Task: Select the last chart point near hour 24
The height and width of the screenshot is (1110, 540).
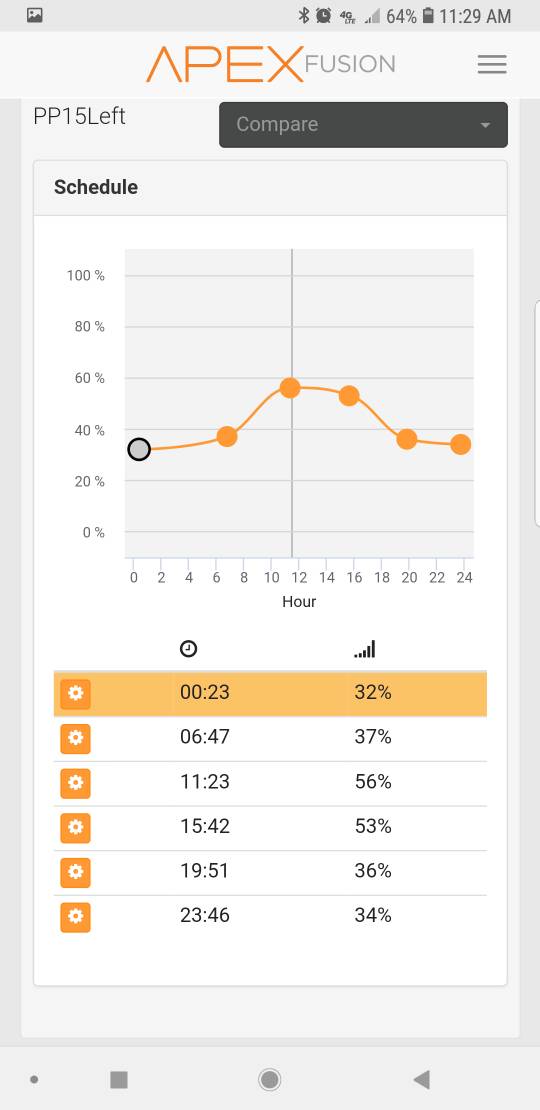Action: pos(461,445)
